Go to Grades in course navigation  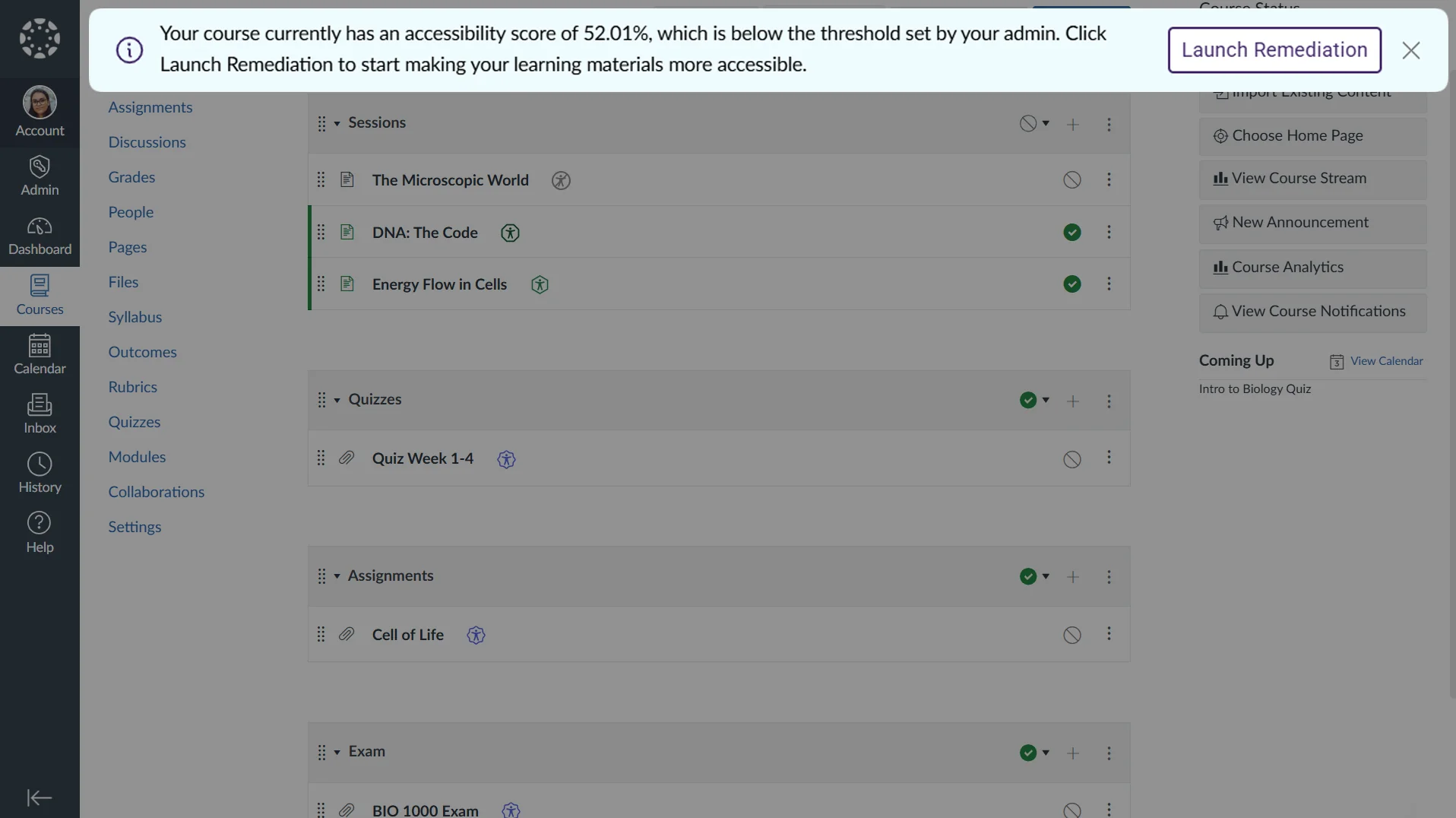click(131, 177)
